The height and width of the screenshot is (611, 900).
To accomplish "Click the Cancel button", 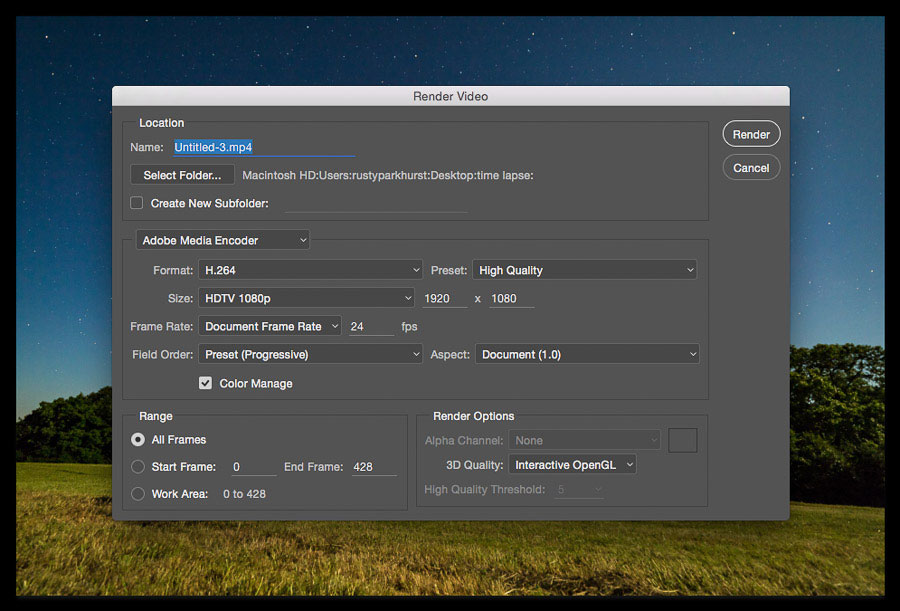I will [751, 168].
